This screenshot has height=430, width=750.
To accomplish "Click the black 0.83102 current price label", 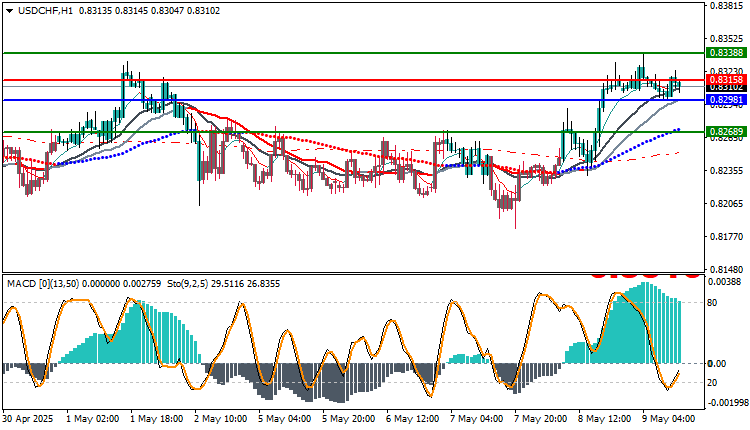I will (x=726, y=88).
